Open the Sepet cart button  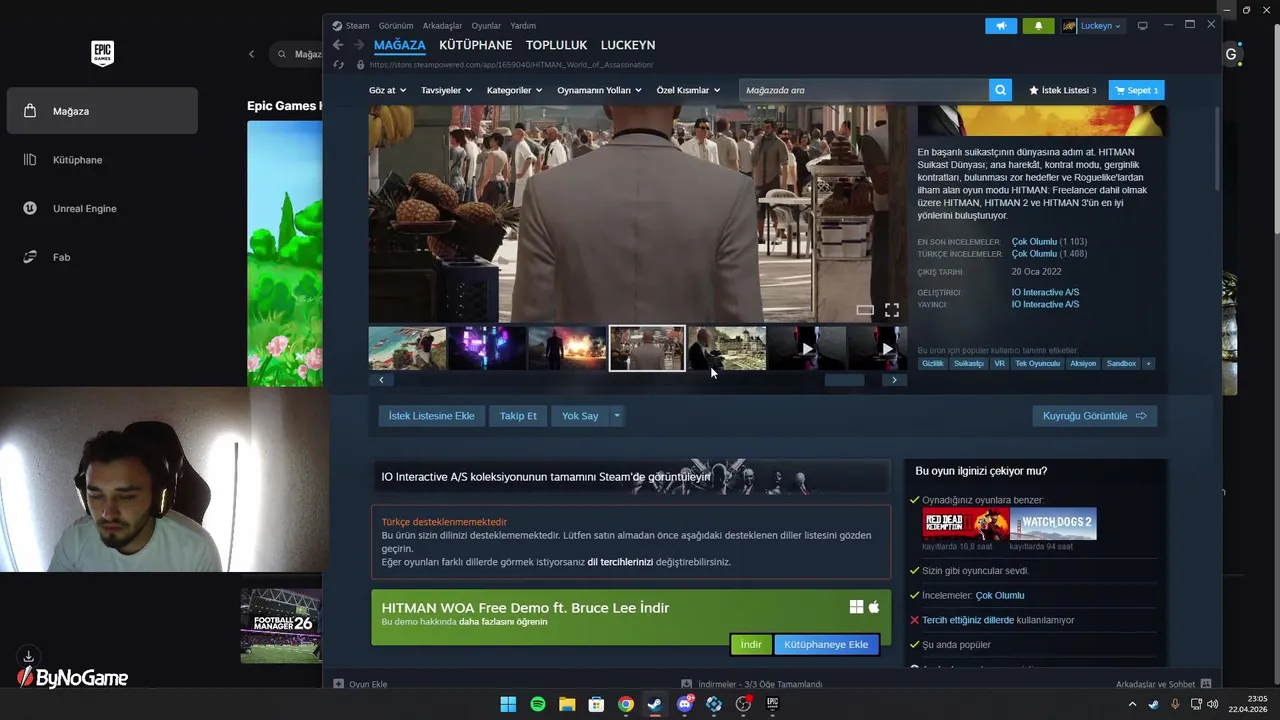point(1136,90)
